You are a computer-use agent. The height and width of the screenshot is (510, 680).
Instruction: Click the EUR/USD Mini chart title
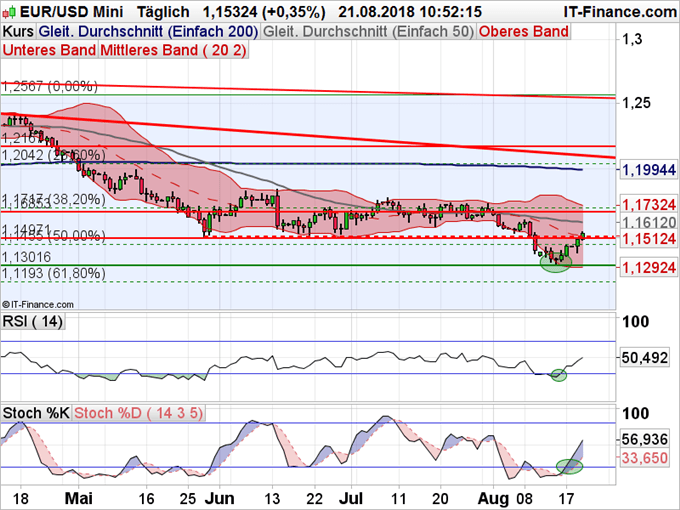pos(72,12)
